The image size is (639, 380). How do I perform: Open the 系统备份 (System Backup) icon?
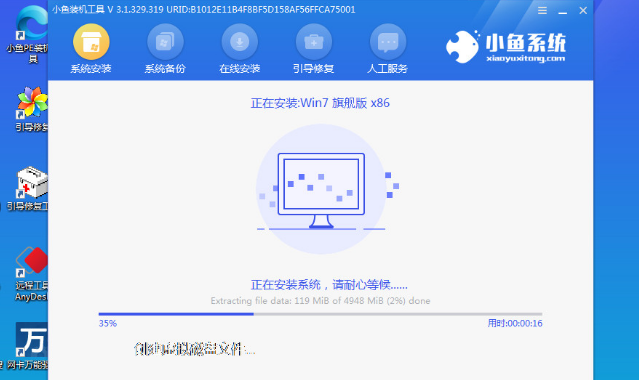coord(165,42)
